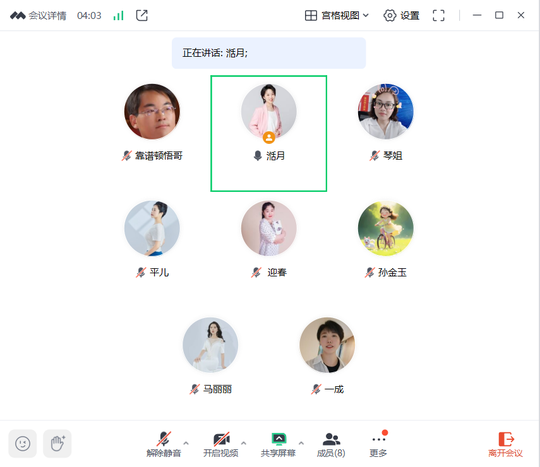
Task: Open 会议详情 meeting details
Action: tap(38, 15)
